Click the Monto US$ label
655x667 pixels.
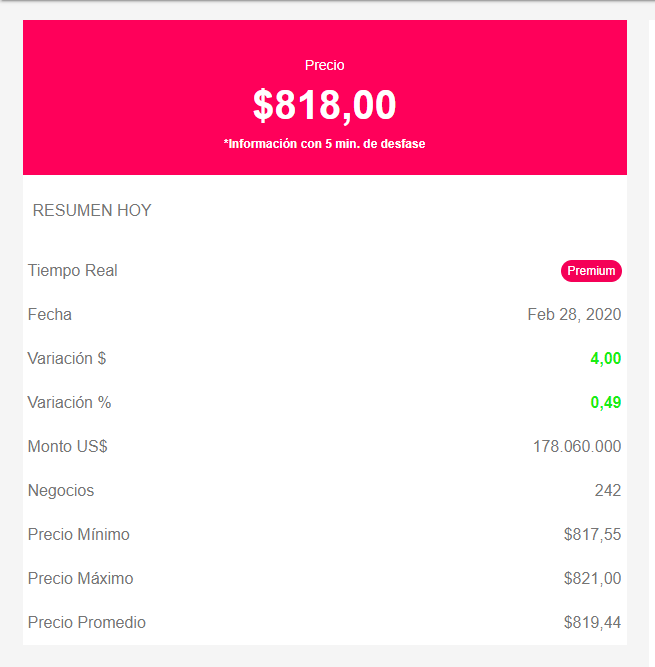(x=68, y=446)
